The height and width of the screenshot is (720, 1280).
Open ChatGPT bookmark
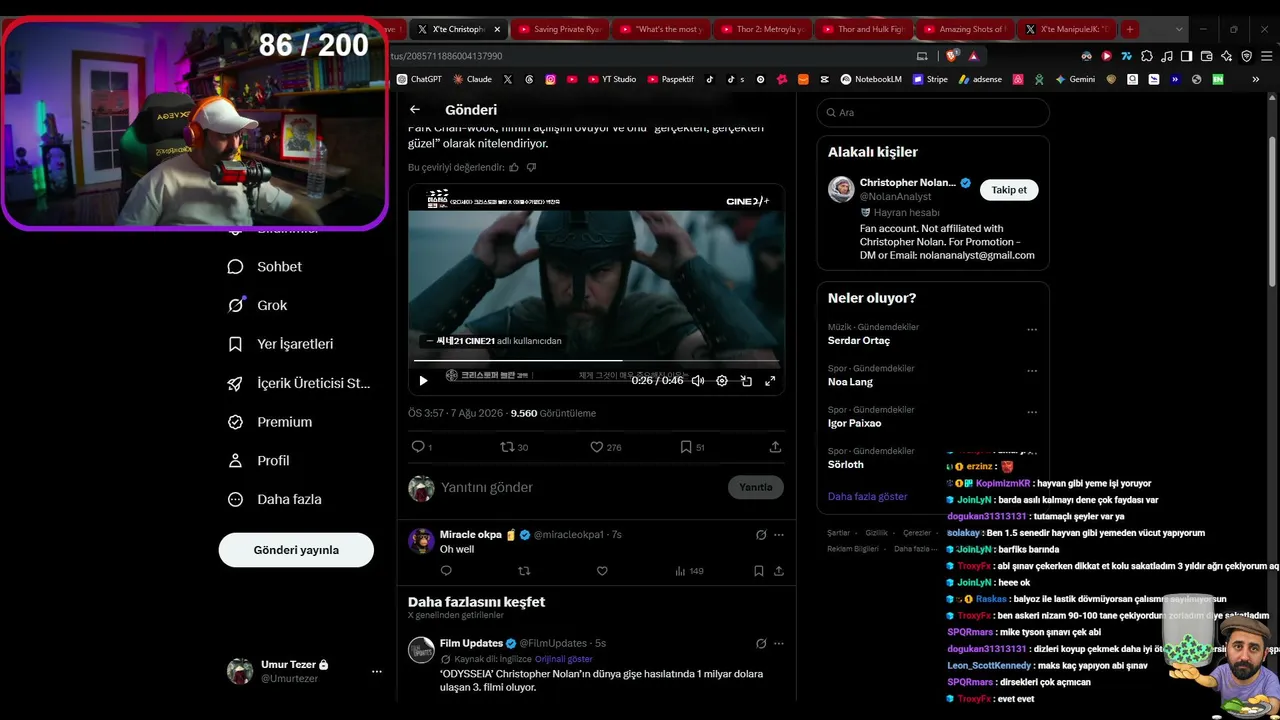pyautogui.click(x=419, y=79)
